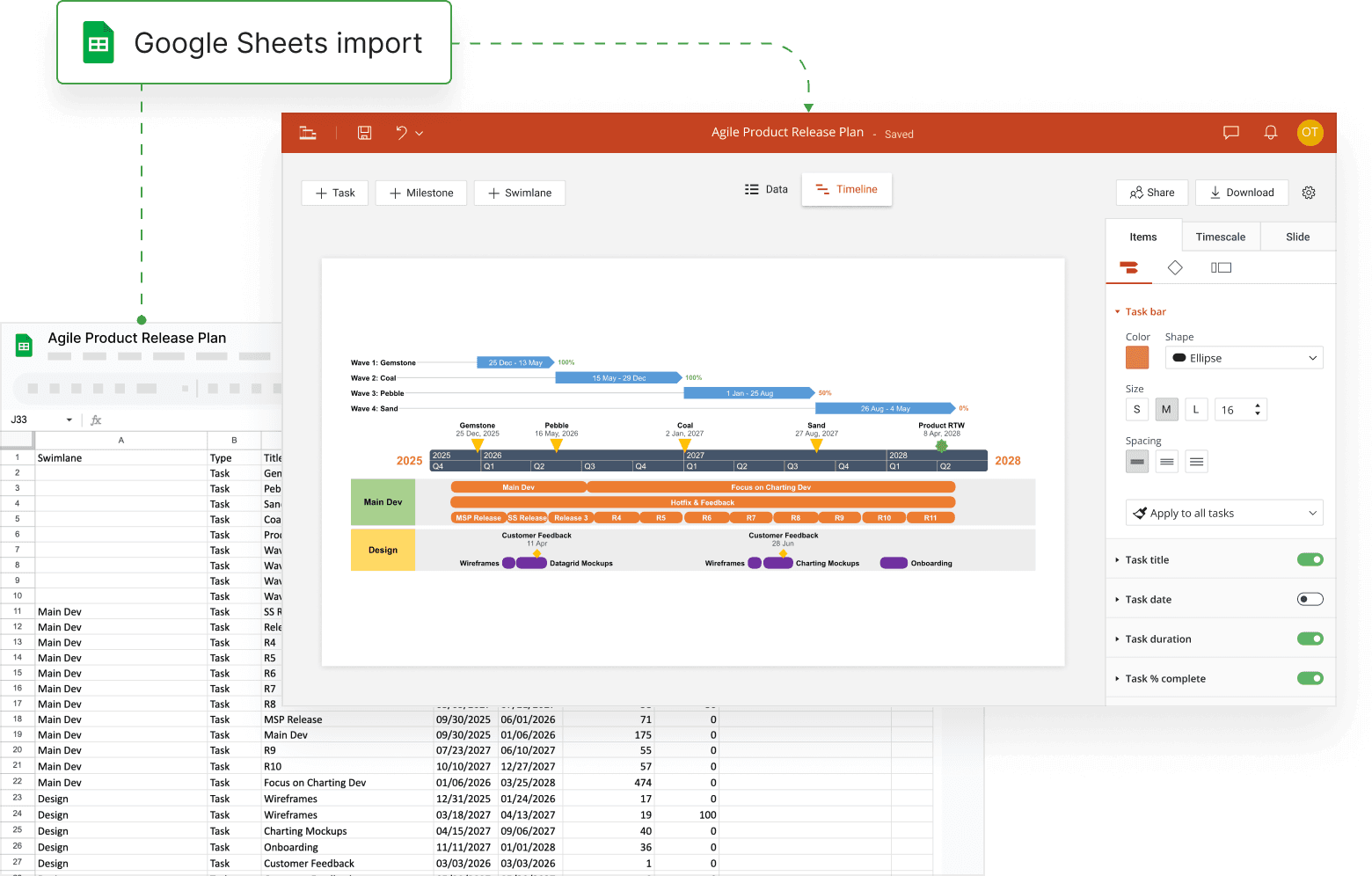Click column A header in spreadsheet
1372x876 pixels.
pyautogui.click(x=121, y=440)
